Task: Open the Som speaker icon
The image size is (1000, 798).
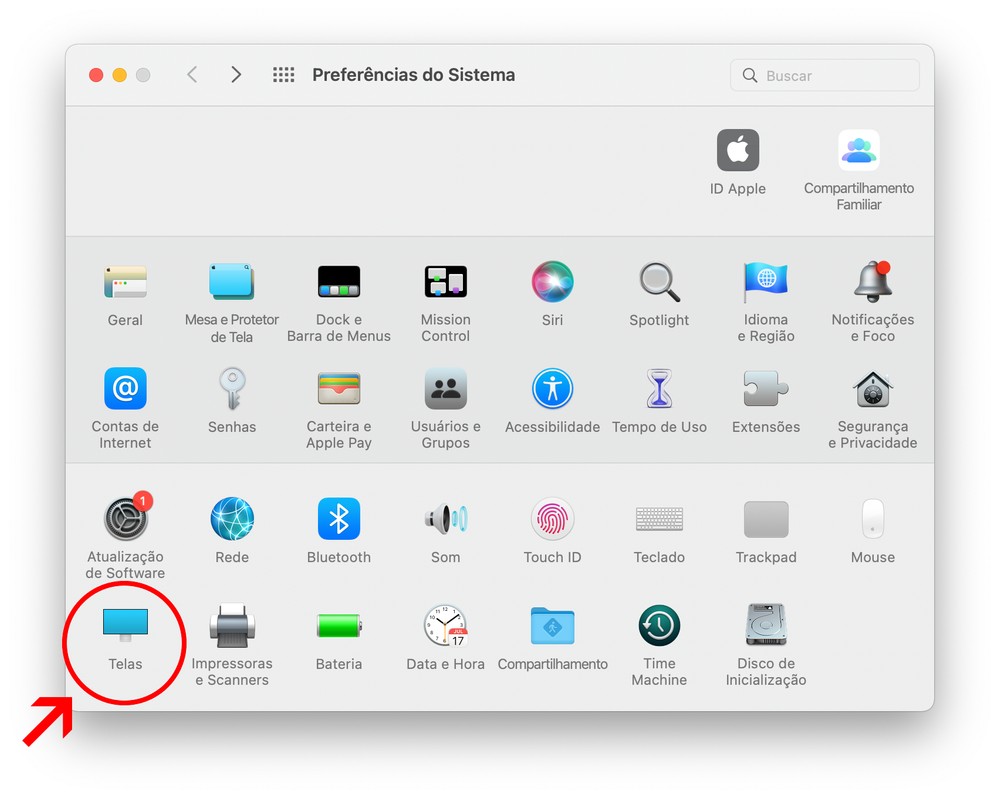Action: click(445, 519)
